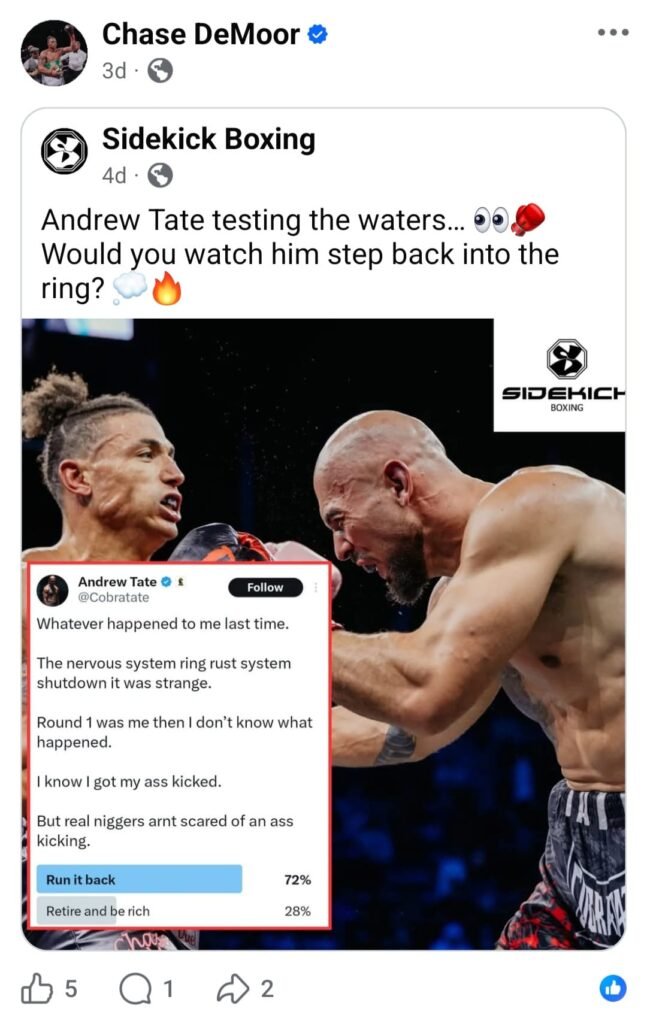The image size is (647, 1024).
Task: Click the blue verified badge beside Chase DeMoor
Action: click(317, 35)
